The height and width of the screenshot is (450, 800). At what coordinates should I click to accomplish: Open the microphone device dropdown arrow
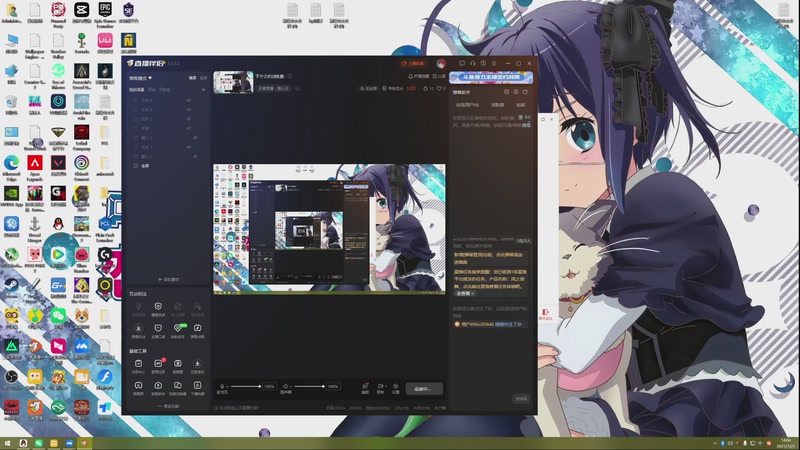(227, 387)
